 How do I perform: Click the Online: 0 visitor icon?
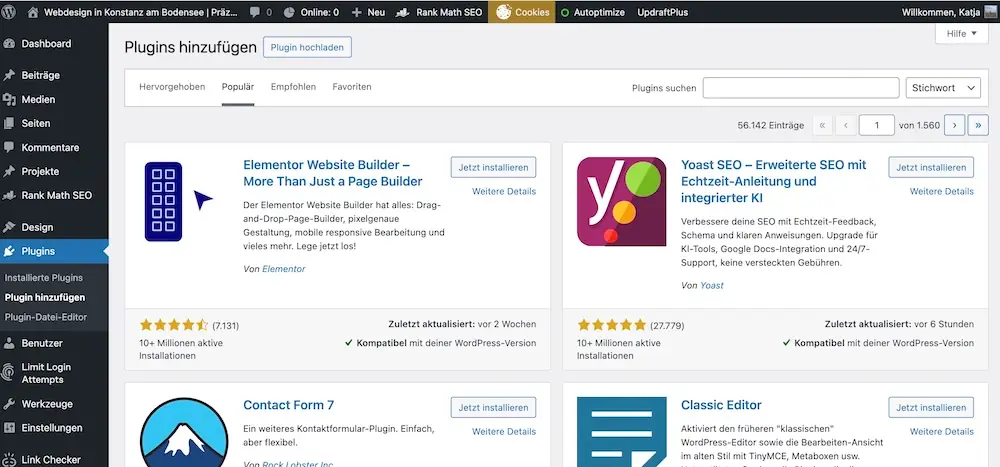(x=289, y=12)
